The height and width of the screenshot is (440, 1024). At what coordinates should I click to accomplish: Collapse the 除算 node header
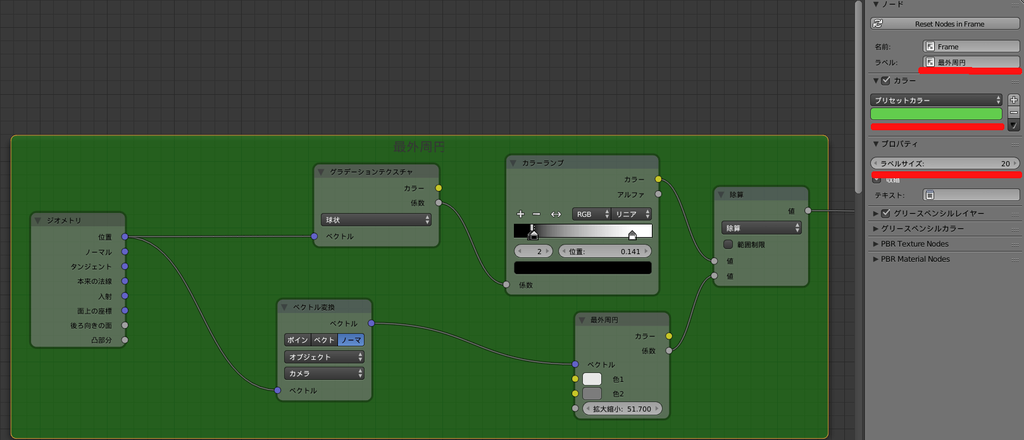pos(722,195)
